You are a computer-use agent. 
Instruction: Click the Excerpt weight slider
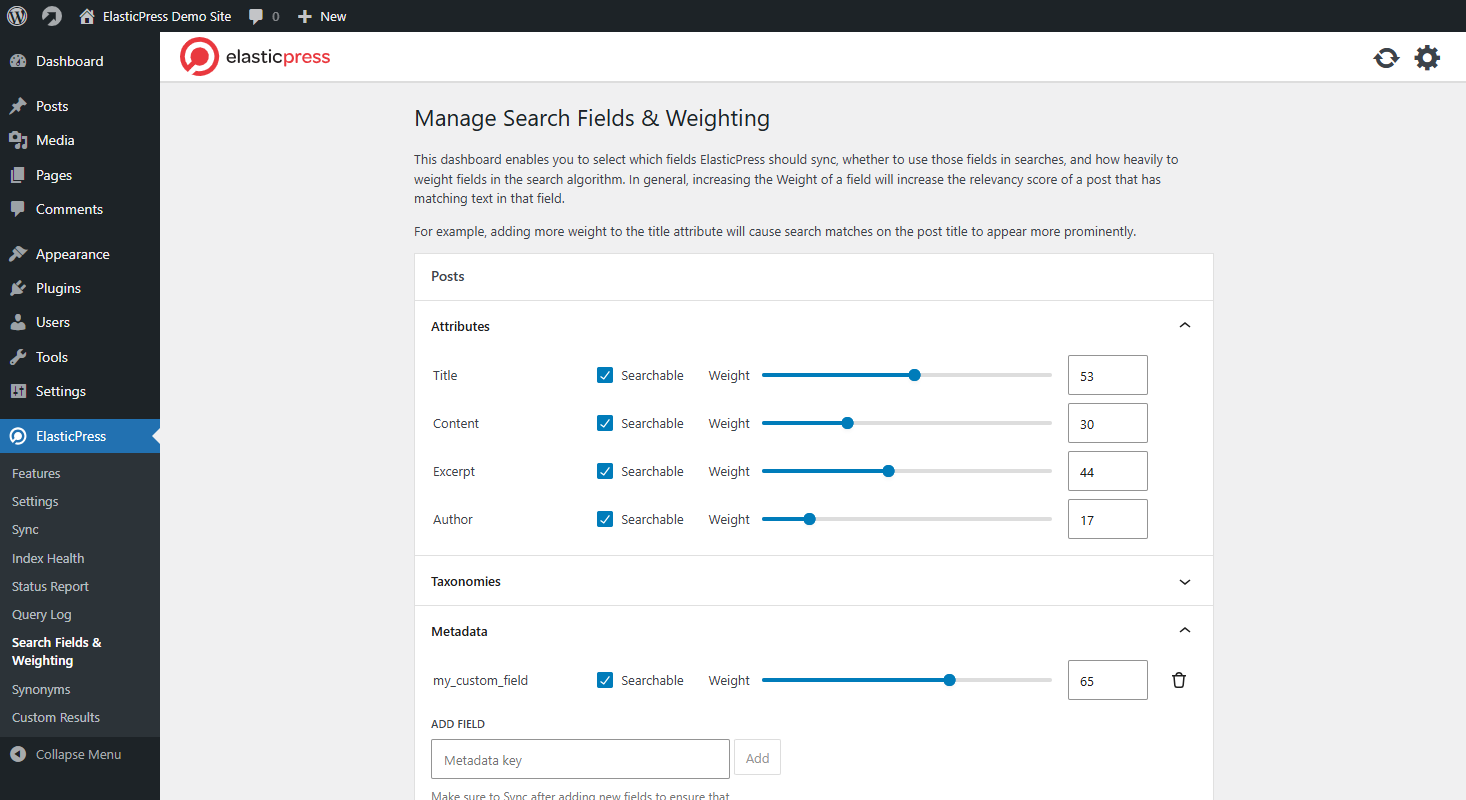[907, 471]
